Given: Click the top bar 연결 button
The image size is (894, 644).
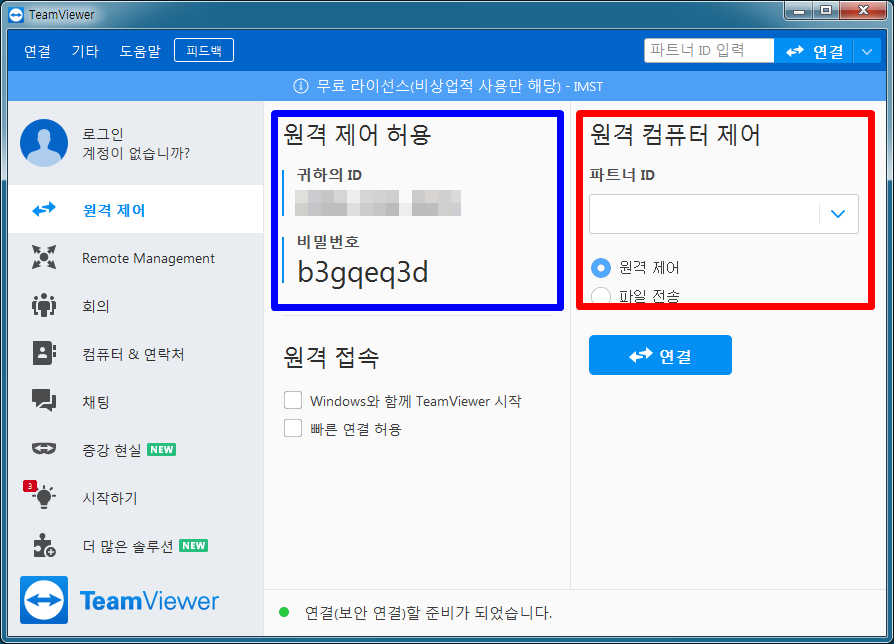Looking at the screenshot, I should (x=814, y=51).
